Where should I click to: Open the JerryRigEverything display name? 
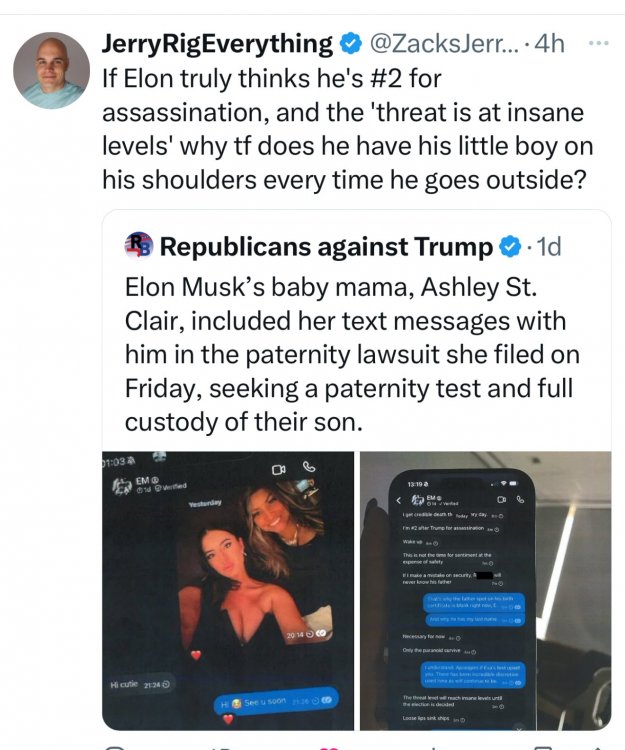coord(217,44)
